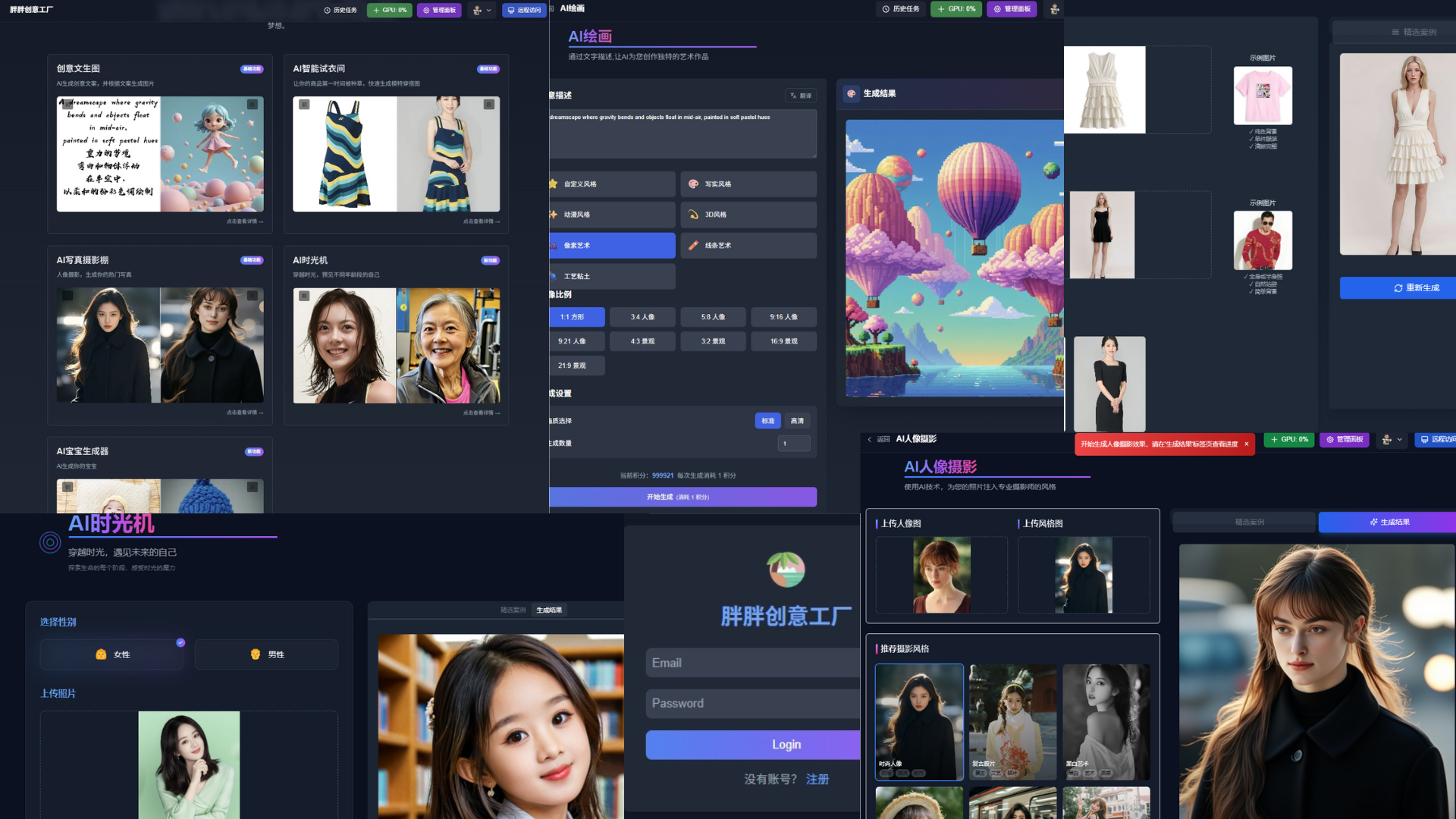Screen dimensions: 1456x819
Task: Click the 注册 sign-up link
Action: click(817, 779)
